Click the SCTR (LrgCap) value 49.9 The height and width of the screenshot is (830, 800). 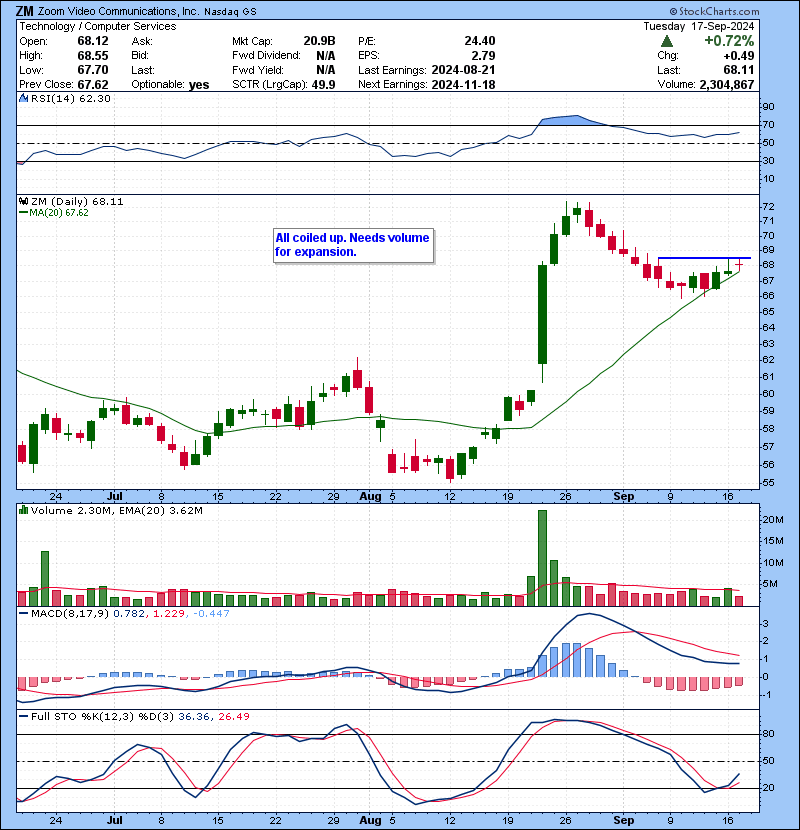click(x=323, y=85)
